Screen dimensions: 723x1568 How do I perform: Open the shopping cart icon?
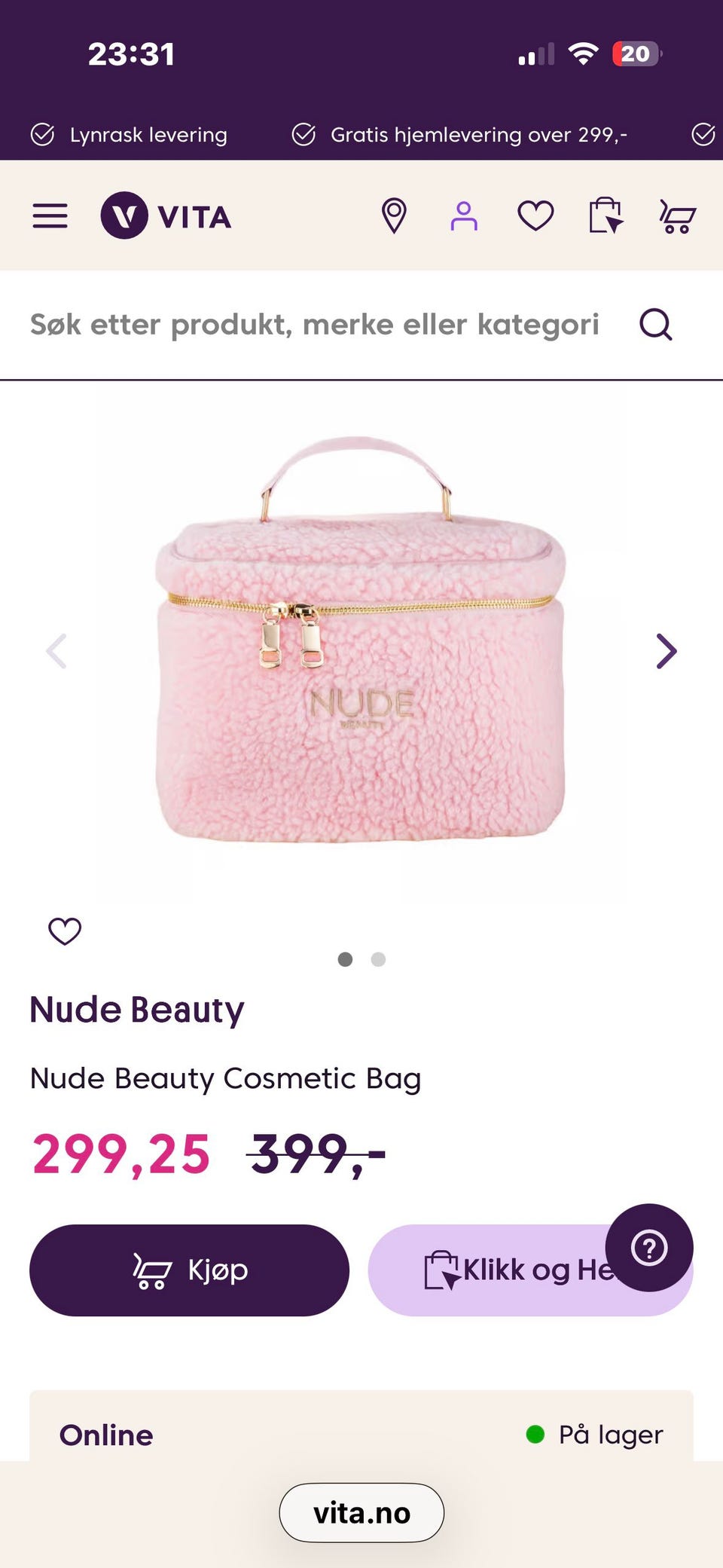click(x=677, y=216)
